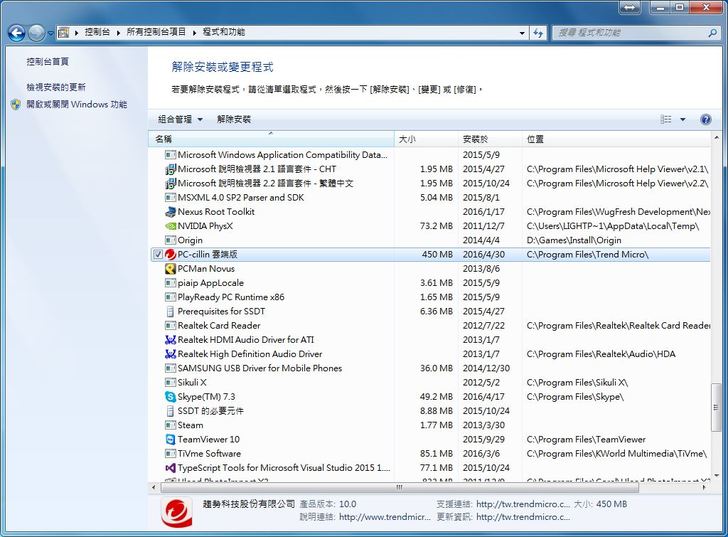
Task: Click the Realtek High Definition Audio icon
Action: tap(170, 354)
